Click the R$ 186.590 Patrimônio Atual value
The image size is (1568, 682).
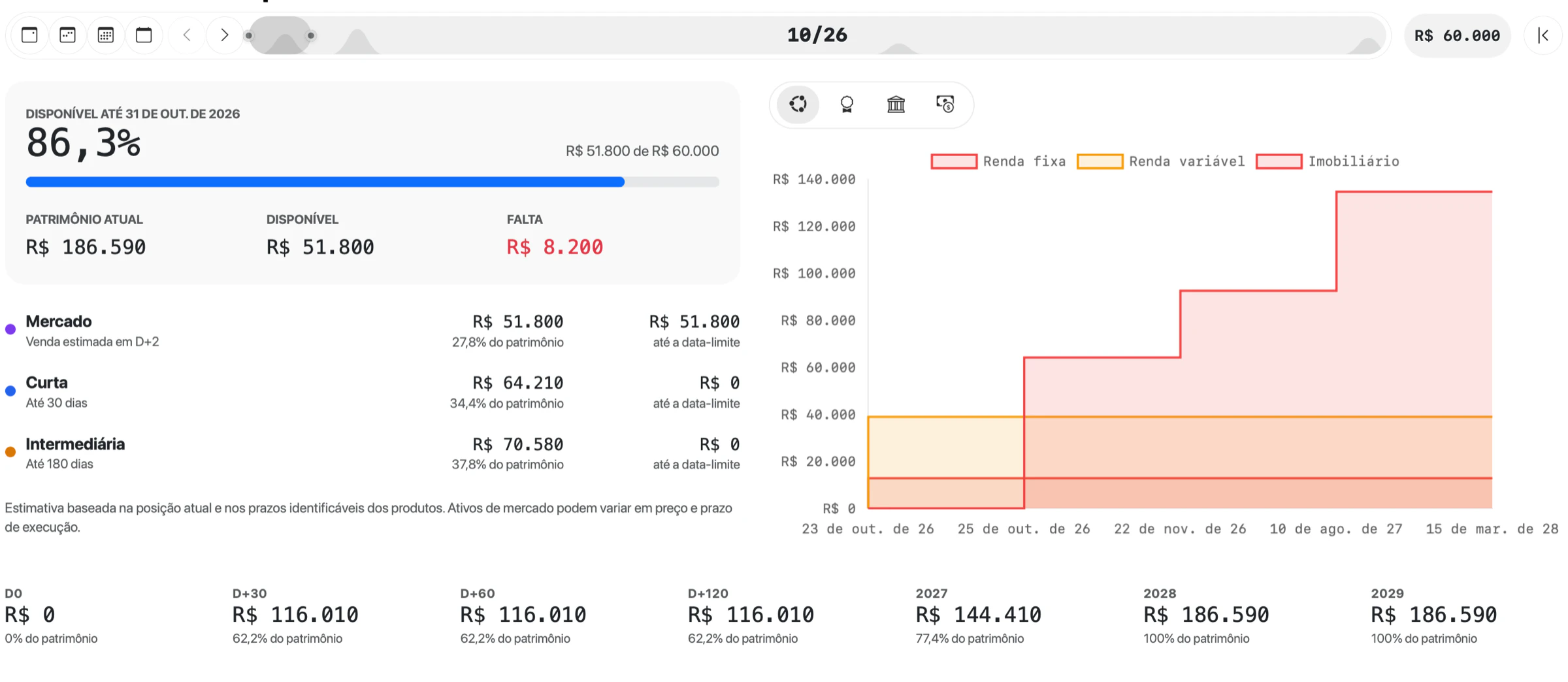86,247
